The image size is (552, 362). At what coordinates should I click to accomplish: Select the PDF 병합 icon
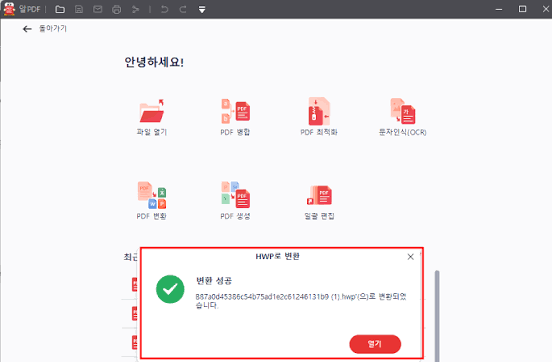pos(236,111)
